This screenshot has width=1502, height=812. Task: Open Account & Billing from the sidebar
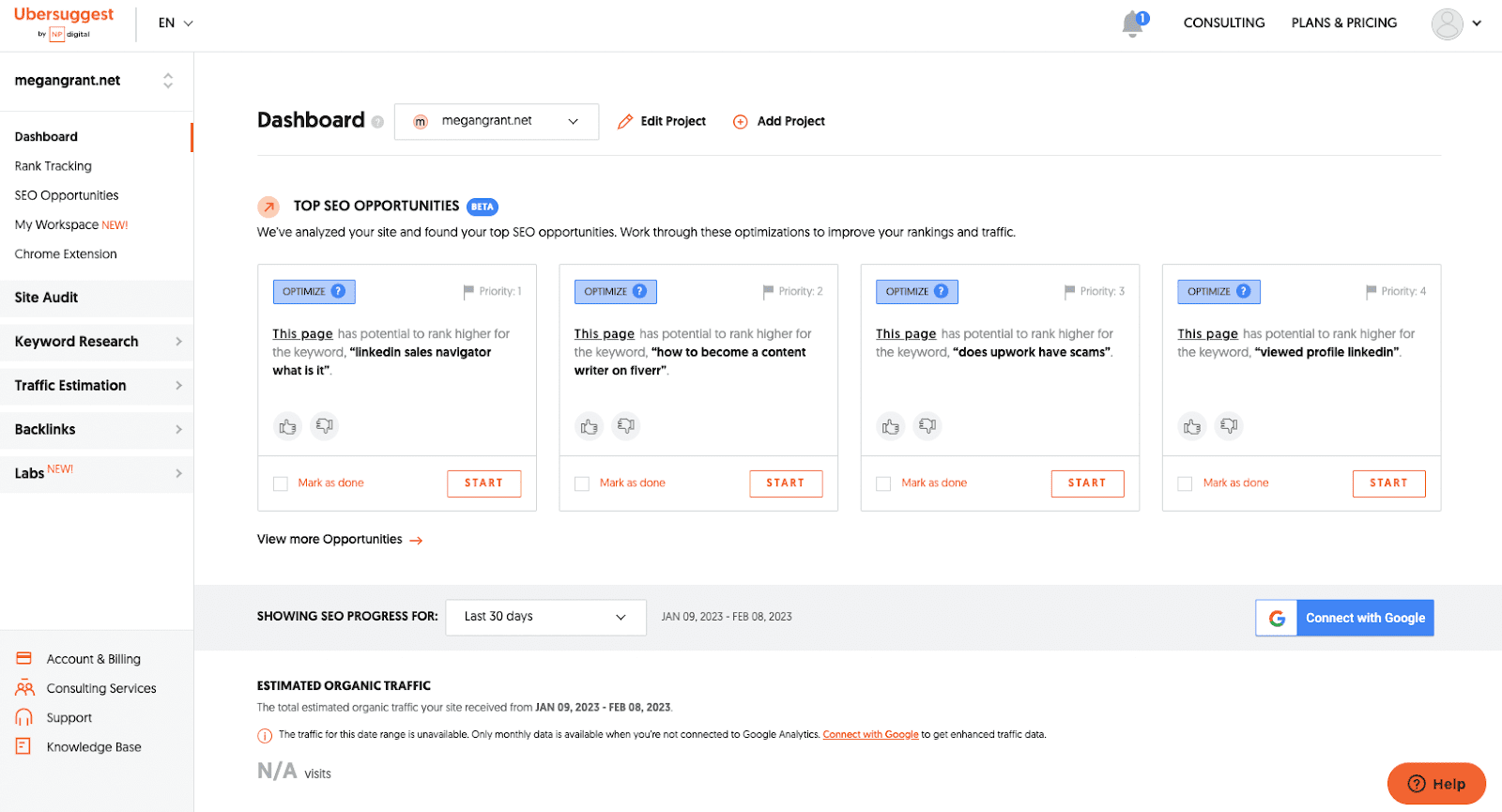coord(92,658)
